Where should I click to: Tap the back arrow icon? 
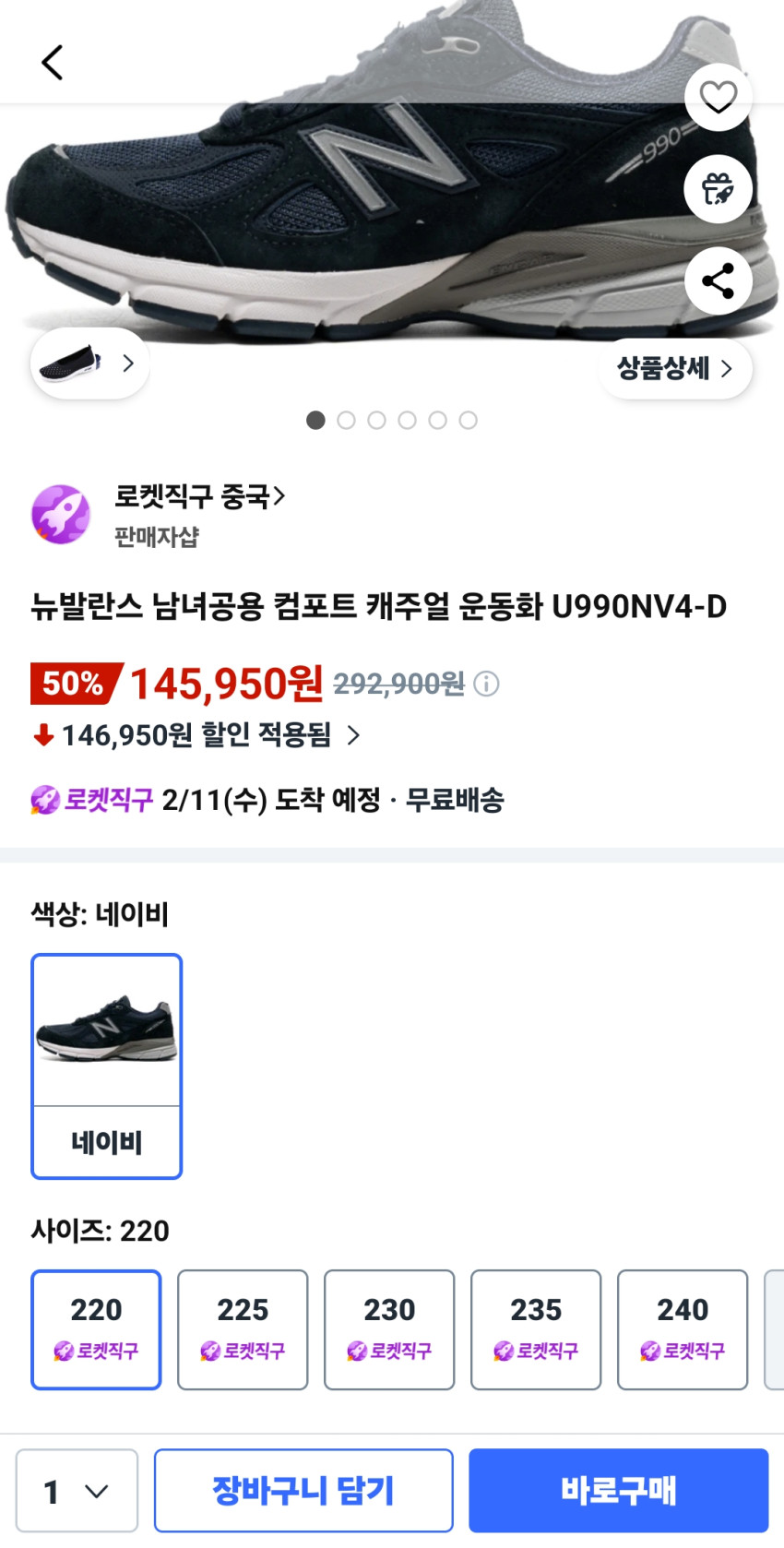[x=53, y=63]
